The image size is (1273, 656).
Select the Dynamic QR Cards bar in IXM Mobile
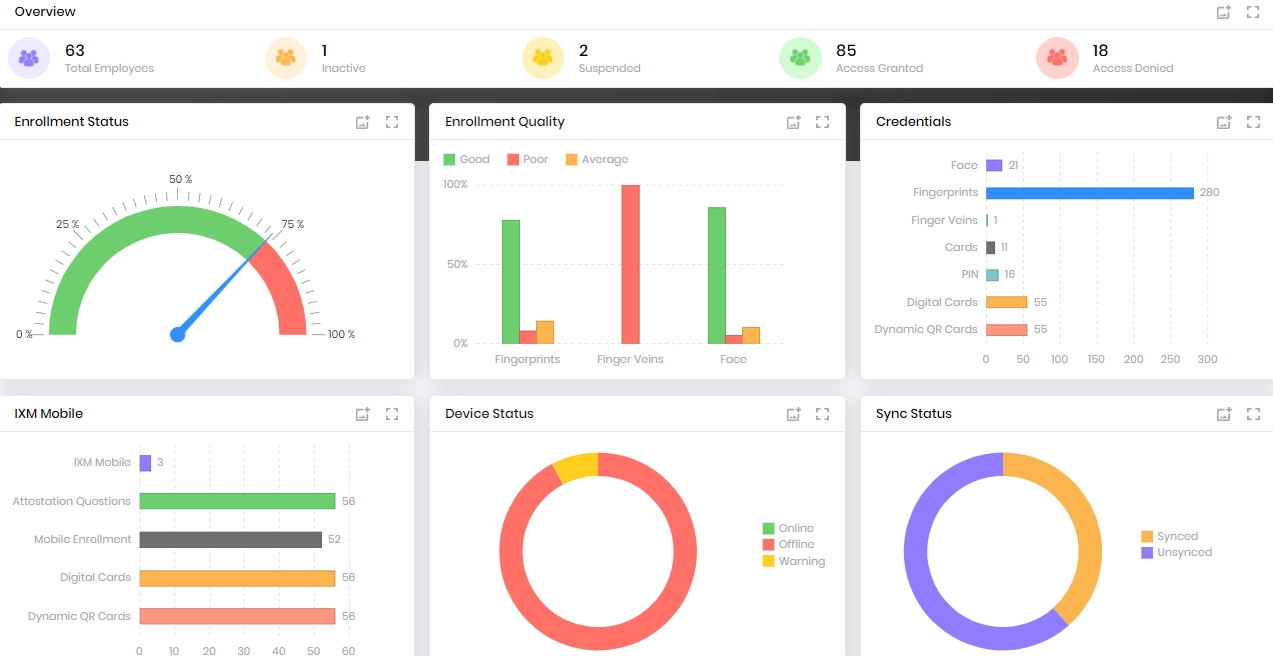point(237,616)
